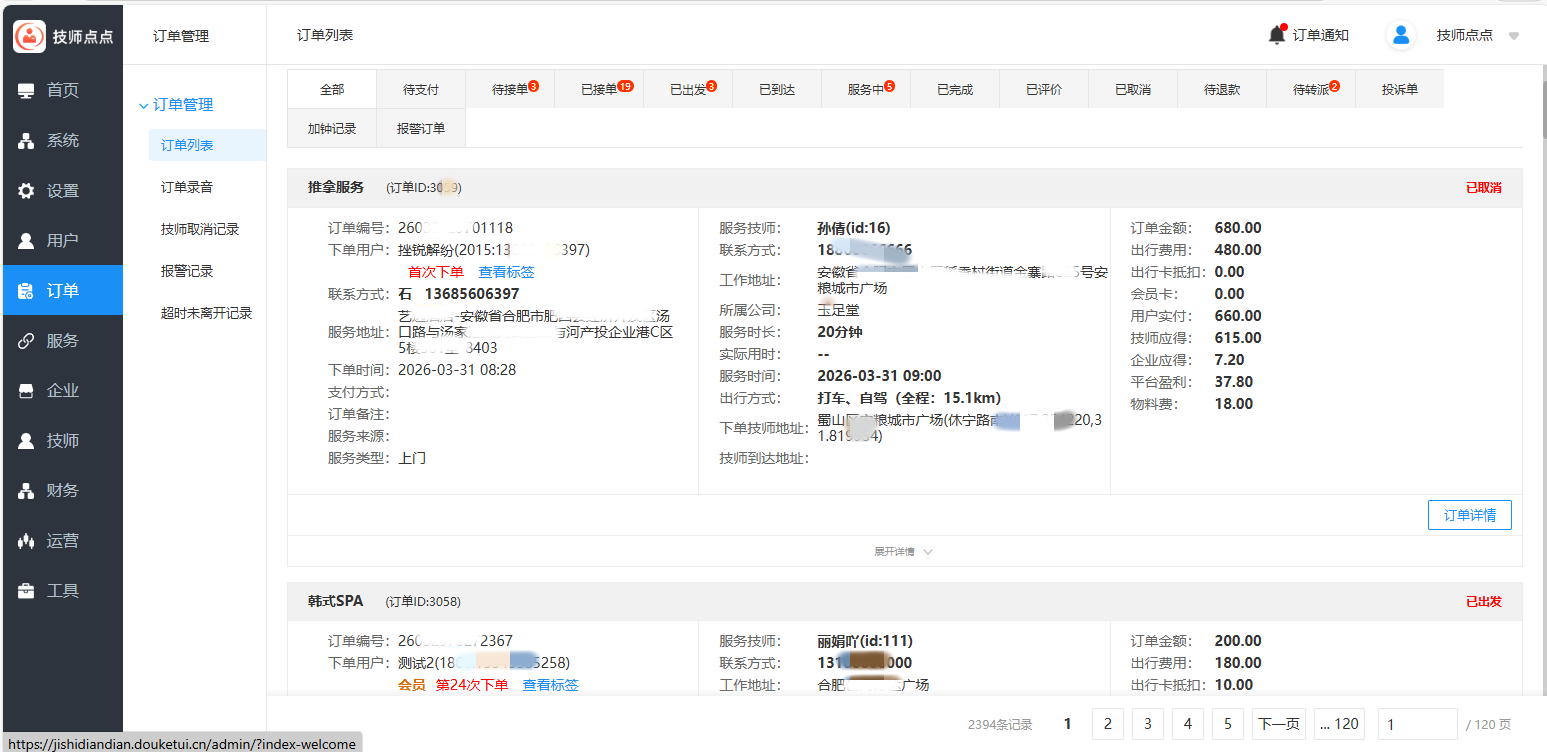
Task: Open Enterprise via its store icon
Action: pos(26,391)
